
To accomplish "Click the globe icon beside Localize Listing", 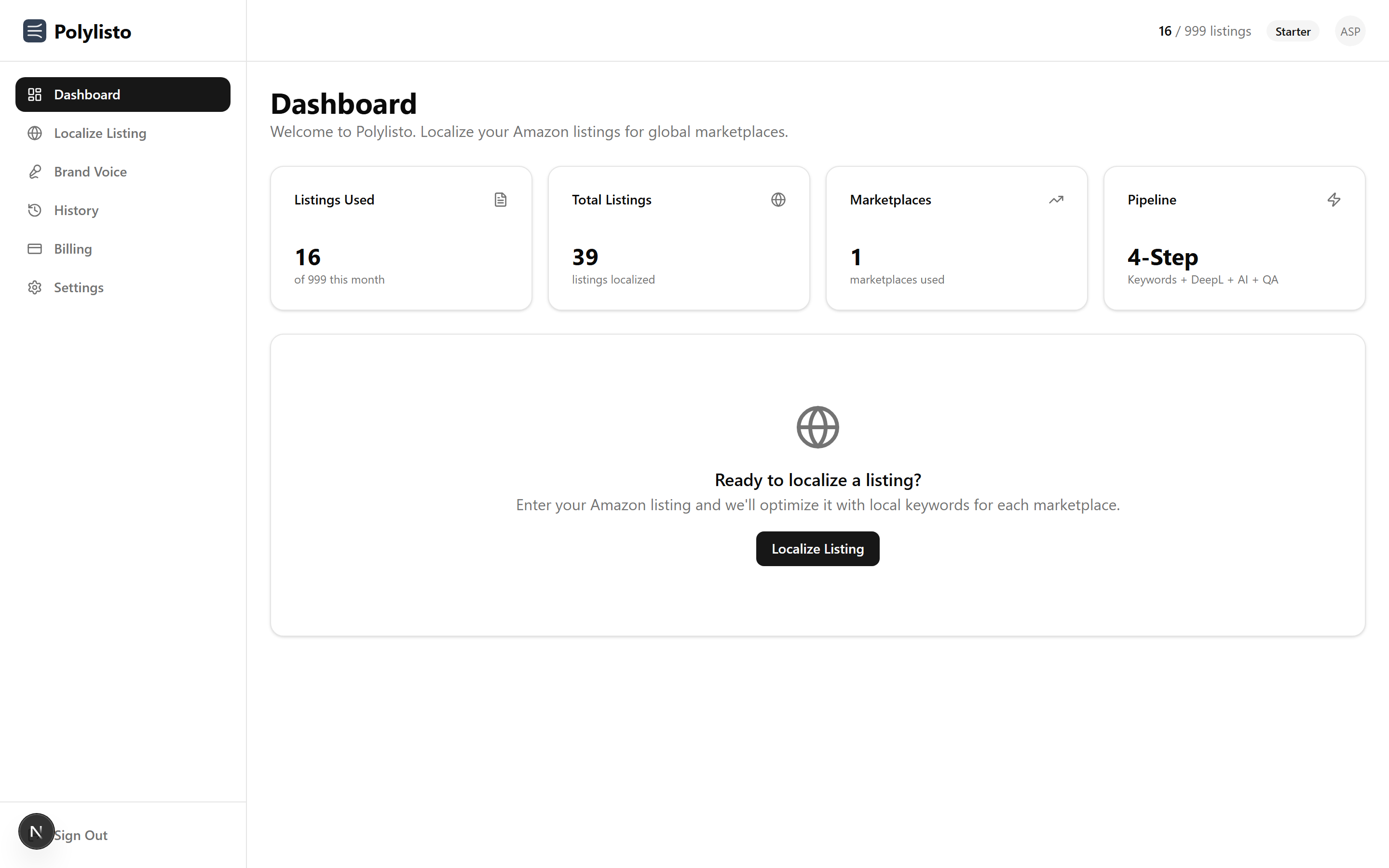I will click(35, 133).
